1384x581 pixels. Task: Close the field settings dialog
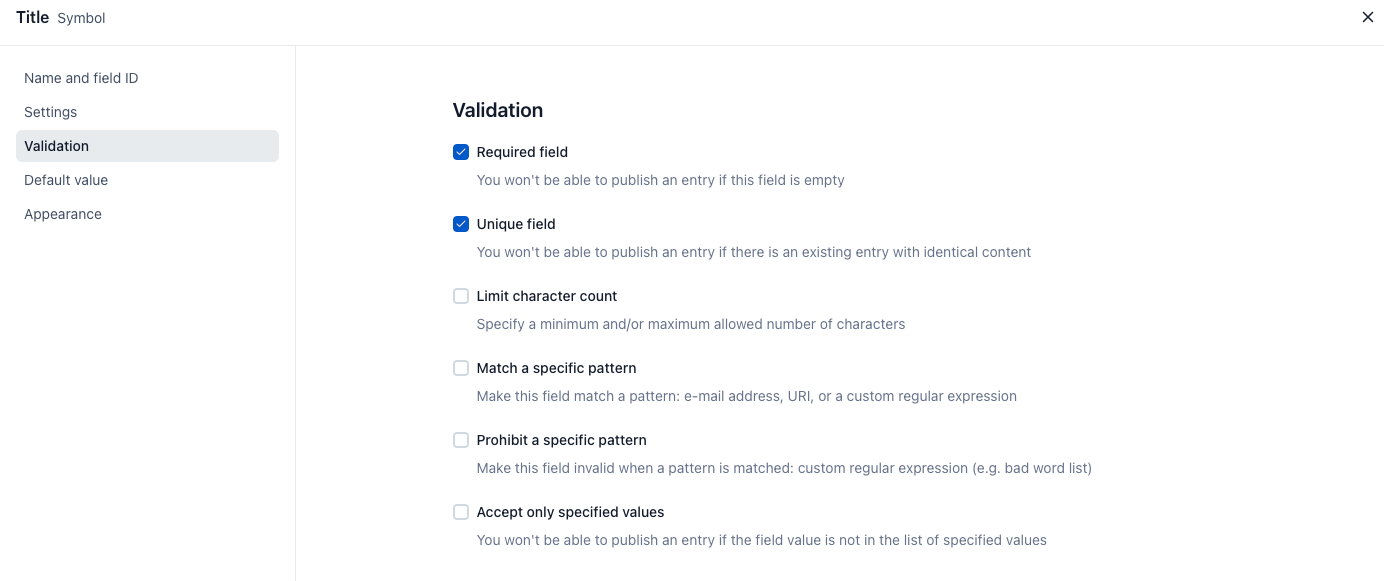(1367, 17)
